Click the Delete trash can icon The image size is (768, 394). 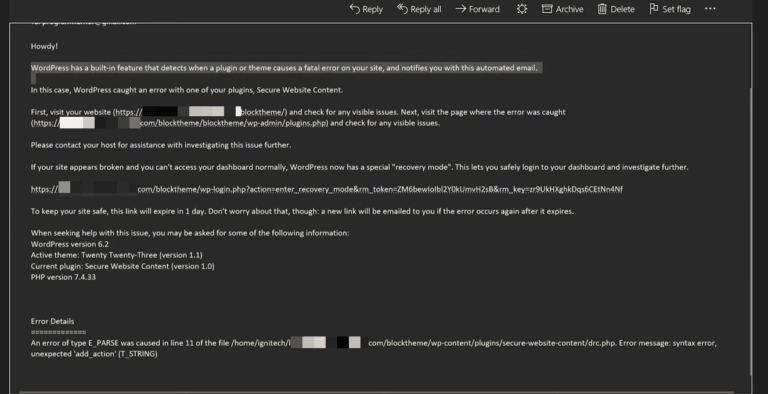tap(602, 9)
